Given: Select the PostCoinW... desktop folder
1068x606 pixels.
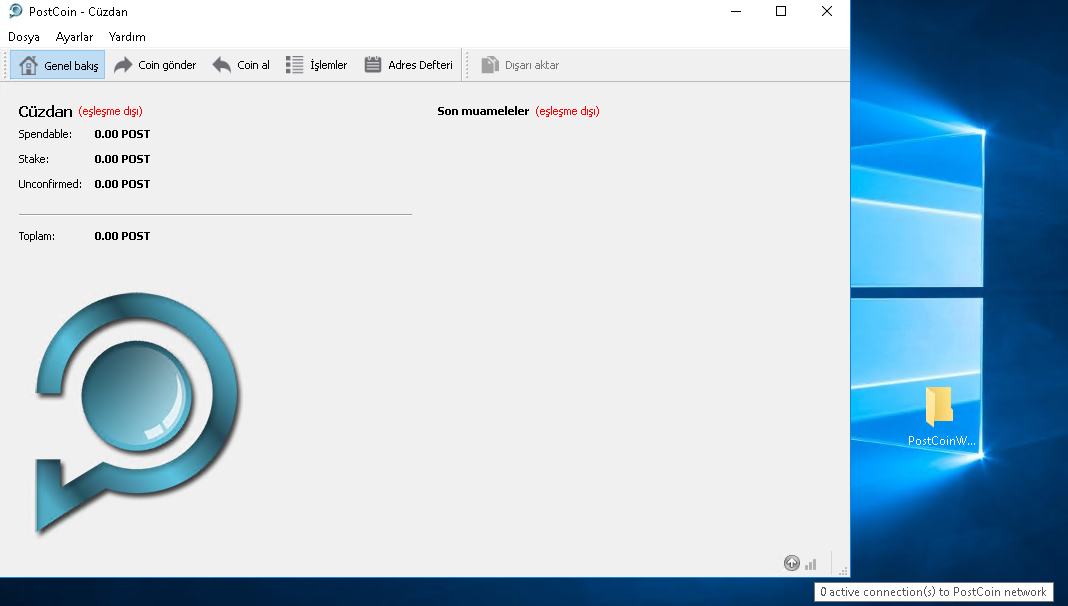Looking at the screenshot, I should (x=941, y=416).
